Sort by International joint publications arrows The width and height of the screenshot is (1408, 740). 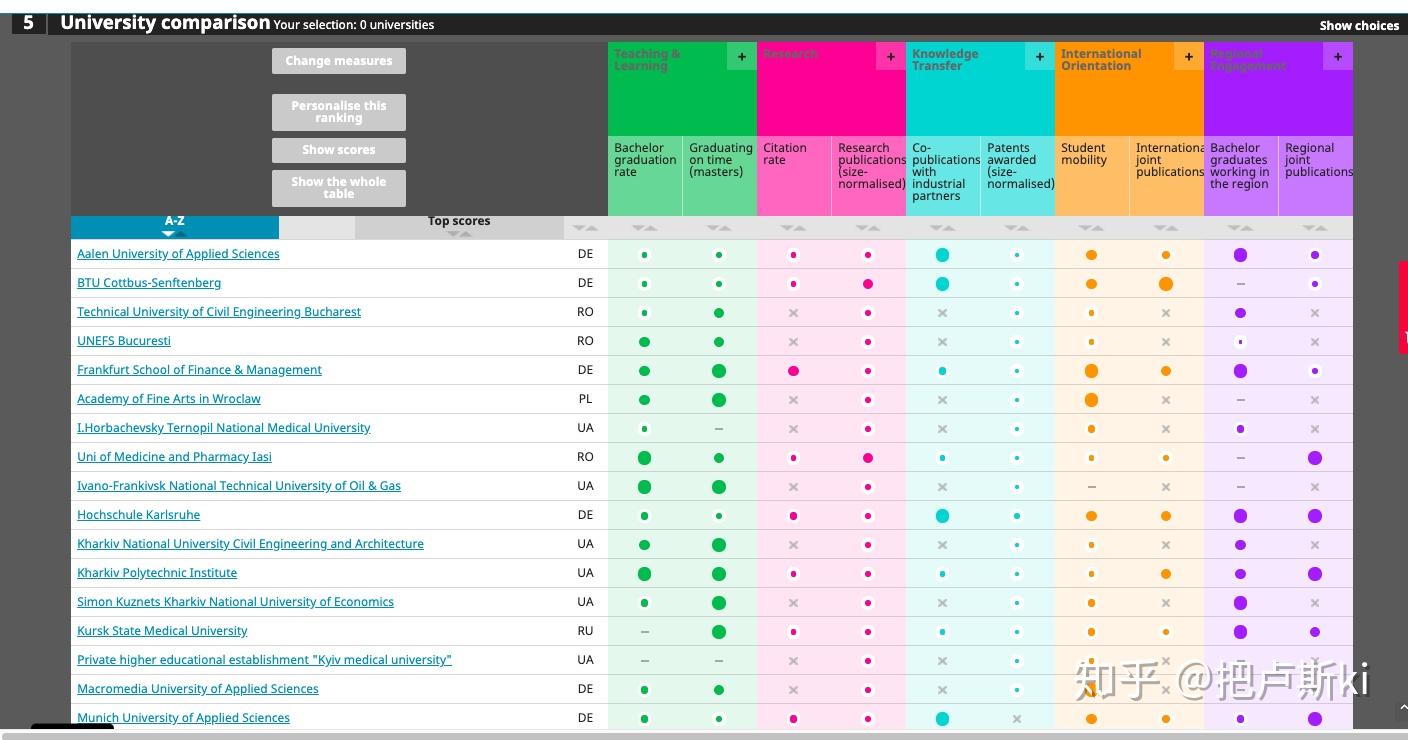(1166, 228)
